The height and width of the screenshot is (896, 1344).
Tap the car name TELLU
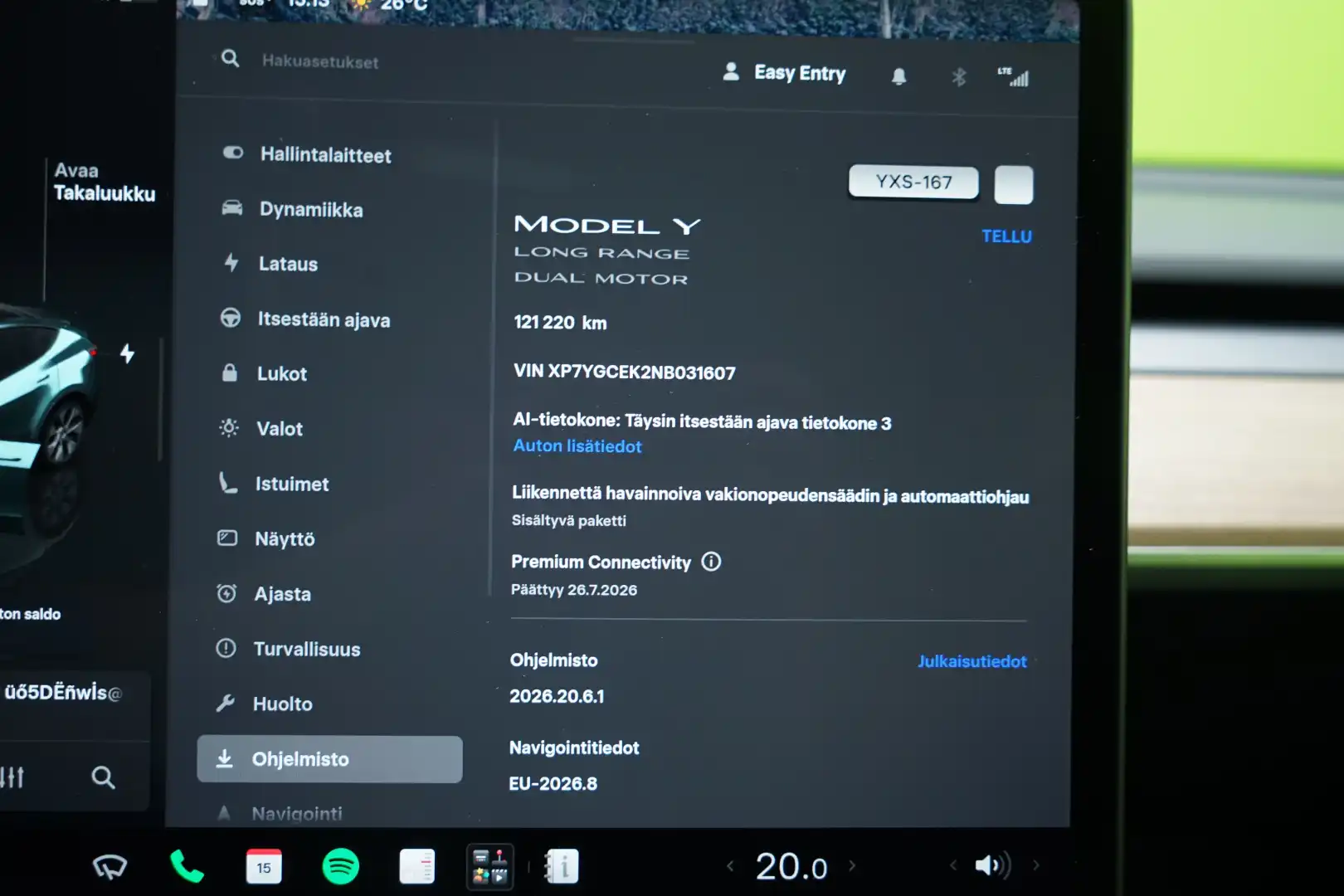pyautogui.click(x=1006, y=236)
